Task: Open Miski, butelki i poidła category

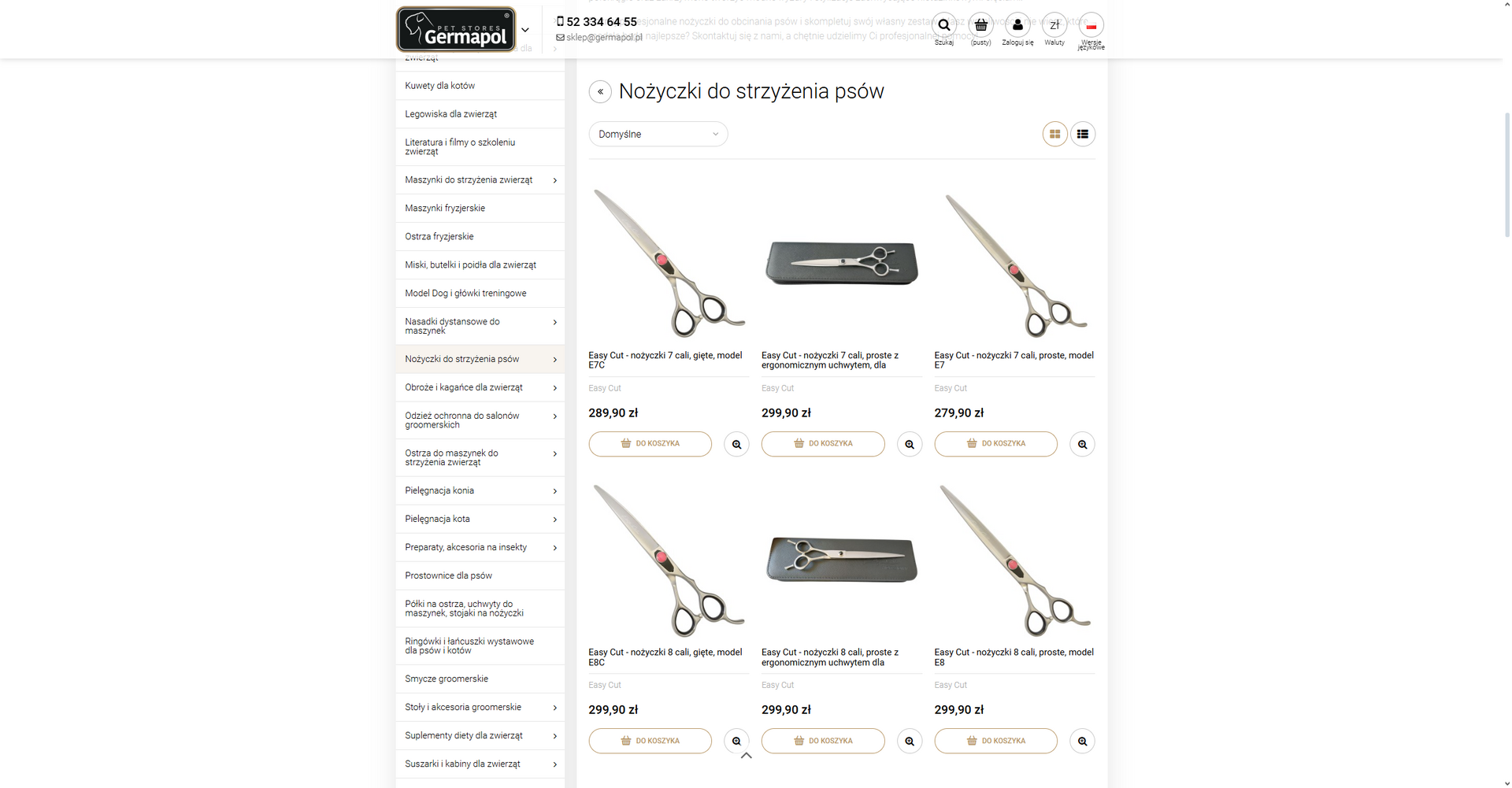Action: (480, 265)
